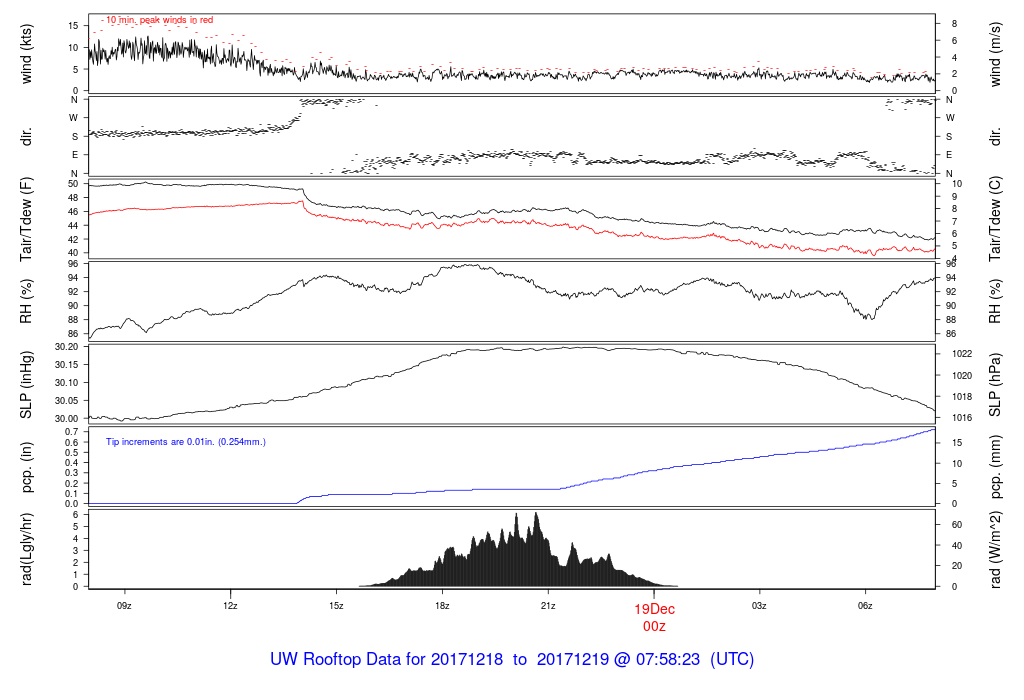Click the right 'RH (%)' axis label
The width and height of the screenshot is (1024, 700).
pyautogui.click(x=995, y=301)
